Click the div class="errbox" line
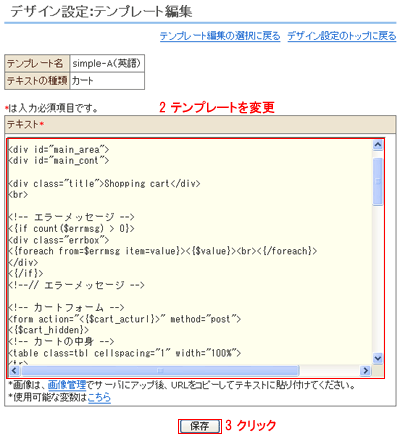This screenshot has width=400, height=447. point(59,240)
